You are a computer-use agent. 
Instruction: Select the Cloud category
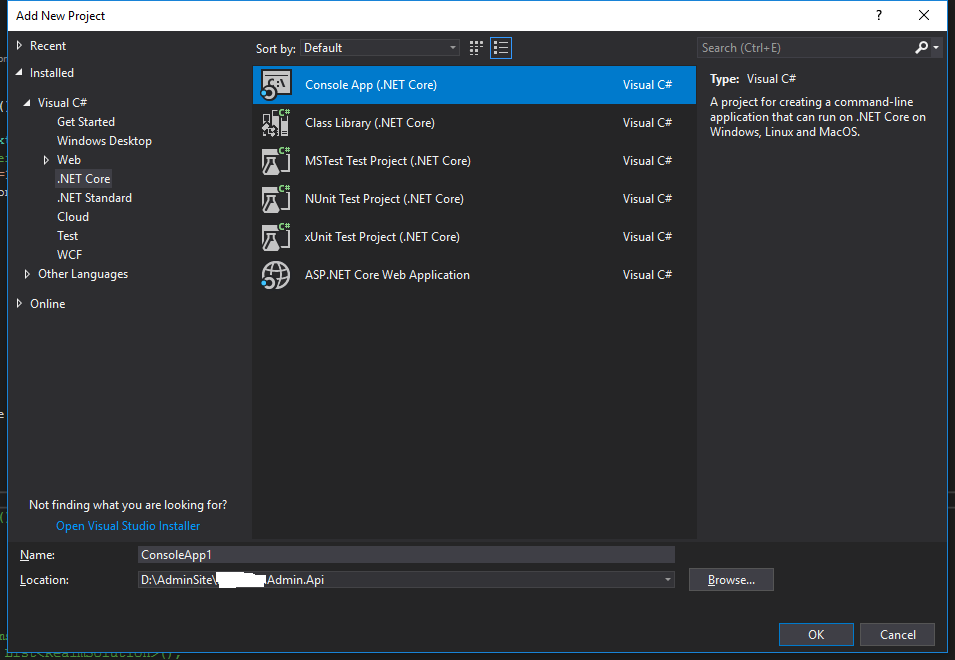(x=73, y=217)
